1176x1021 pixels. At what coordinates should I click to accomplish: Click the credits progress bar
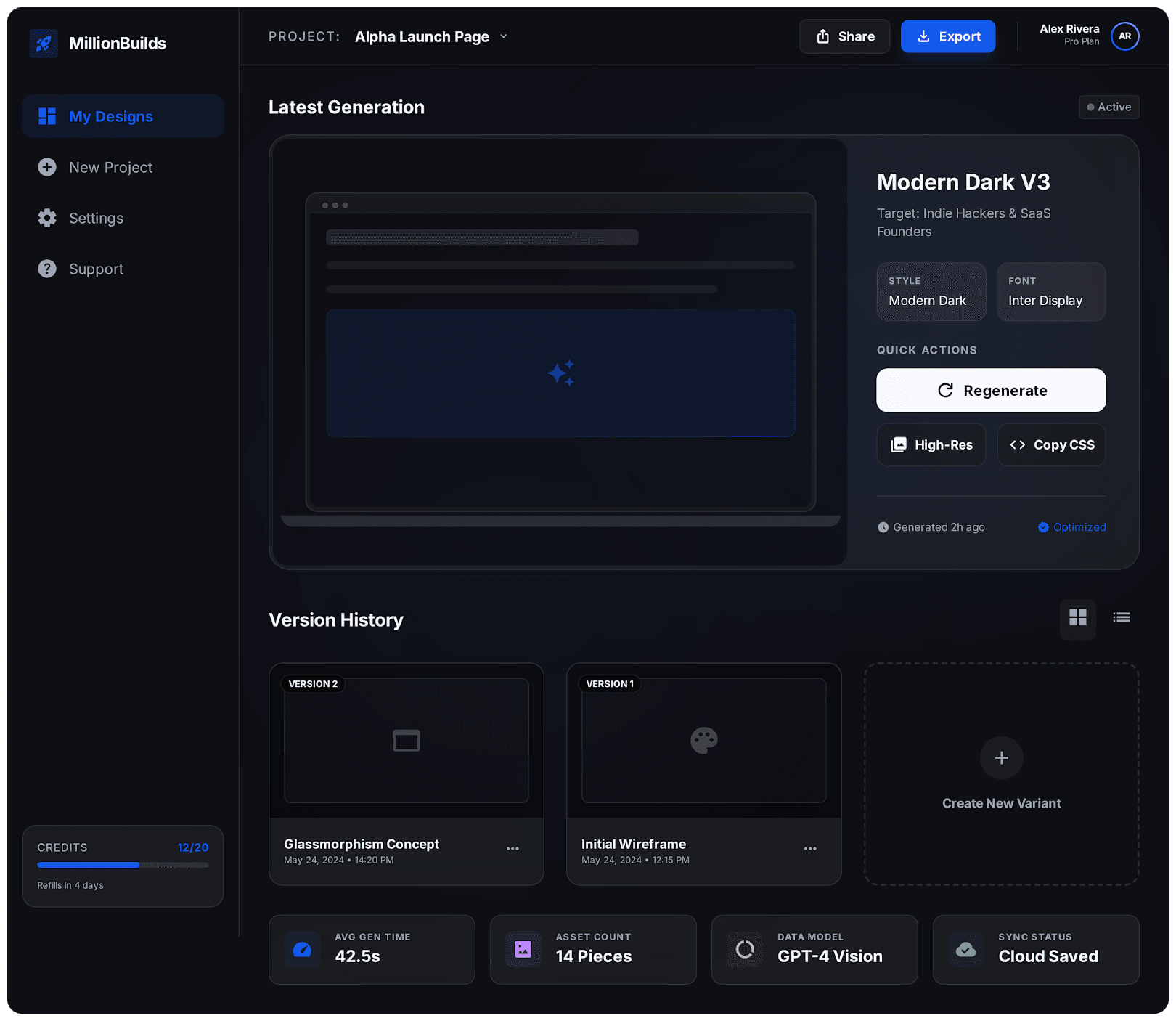click(x=122, y=865)
